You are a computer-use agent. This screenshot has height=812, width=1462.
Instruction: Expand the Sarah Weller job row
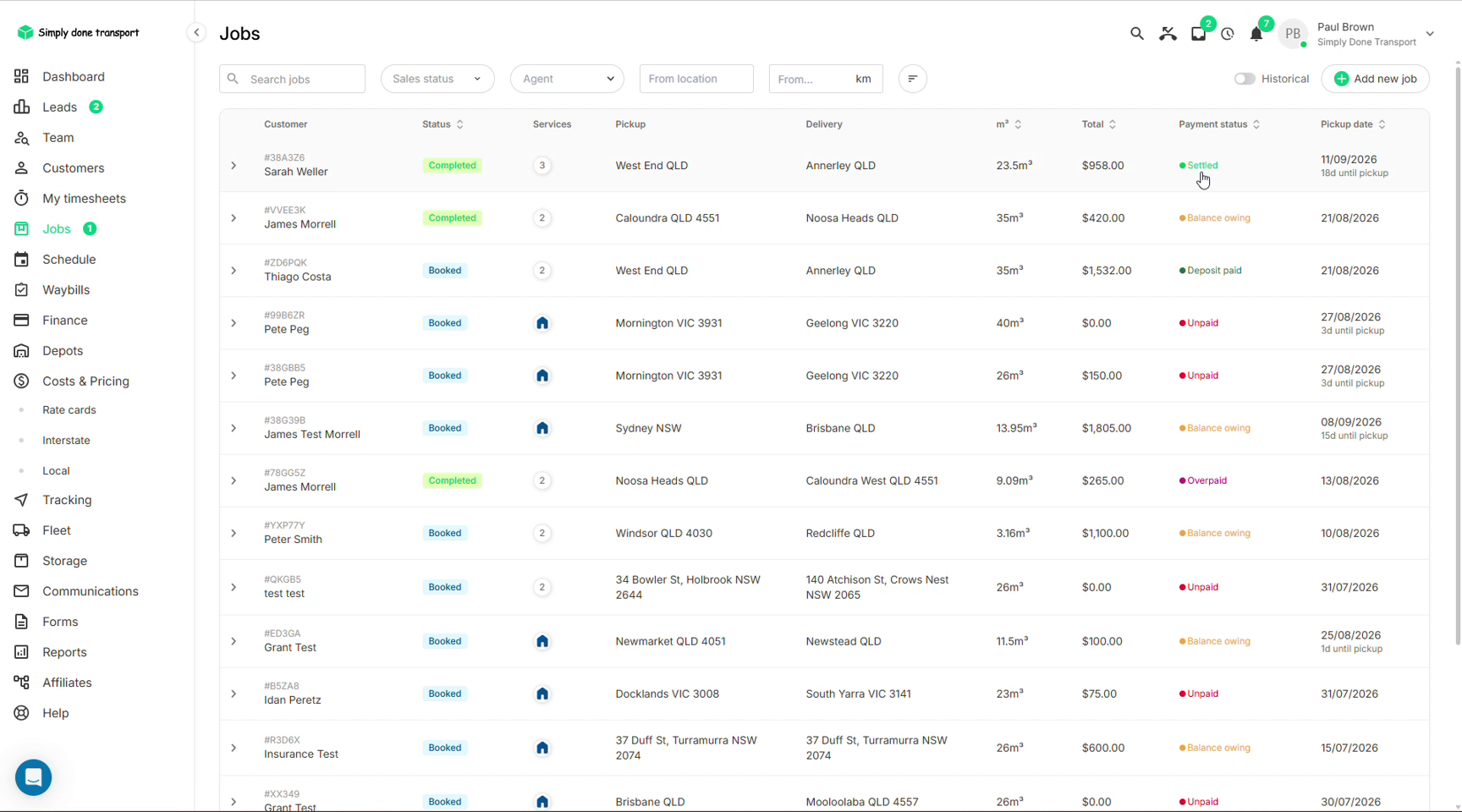pyautogui.click(x=234, y=166)
